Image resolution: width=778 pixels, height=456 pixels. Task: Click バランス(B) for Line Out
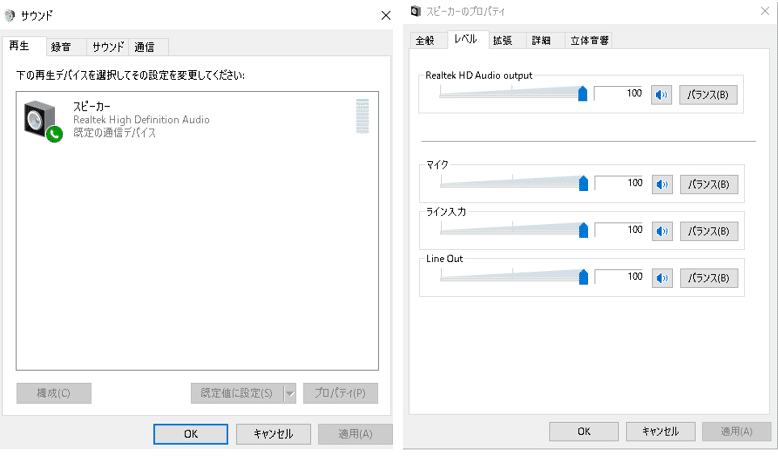[x=709, y=278]
